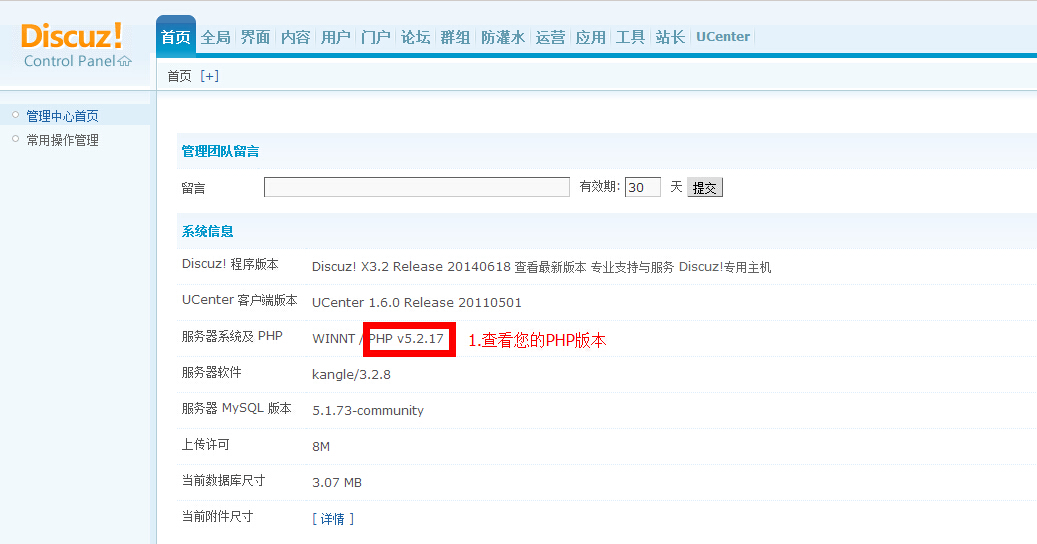Click the 当前附件尺寸 label

pos(218,516)
